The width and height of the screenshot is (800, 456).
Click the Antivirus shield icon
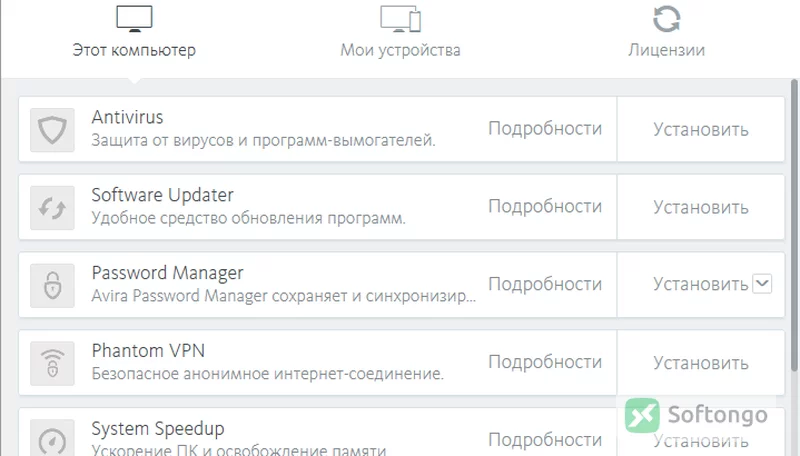pyautogui.click(x=53, y=130)
